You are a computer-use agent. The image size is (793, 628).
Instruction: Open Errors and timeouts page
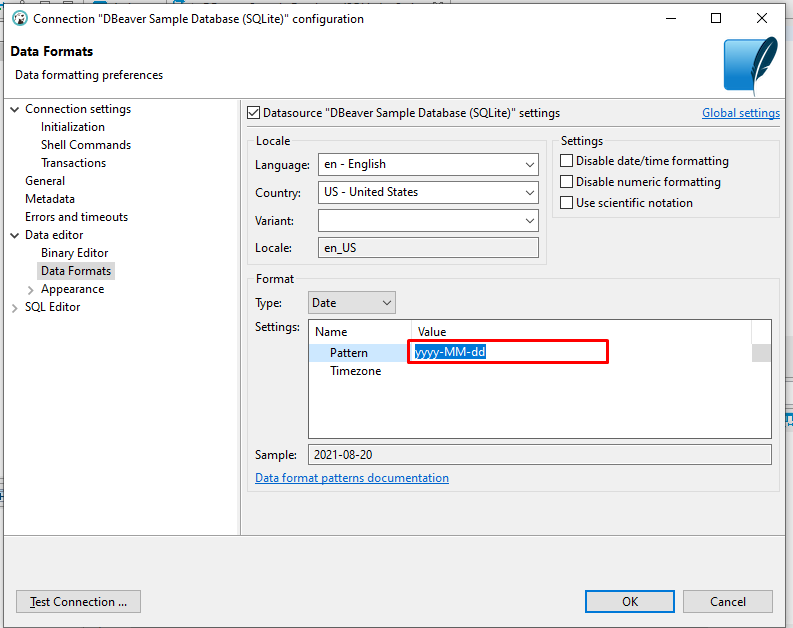76,217
